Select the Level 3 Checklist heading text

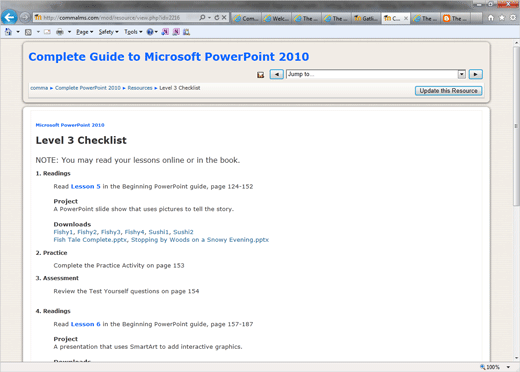coord(81,140)
